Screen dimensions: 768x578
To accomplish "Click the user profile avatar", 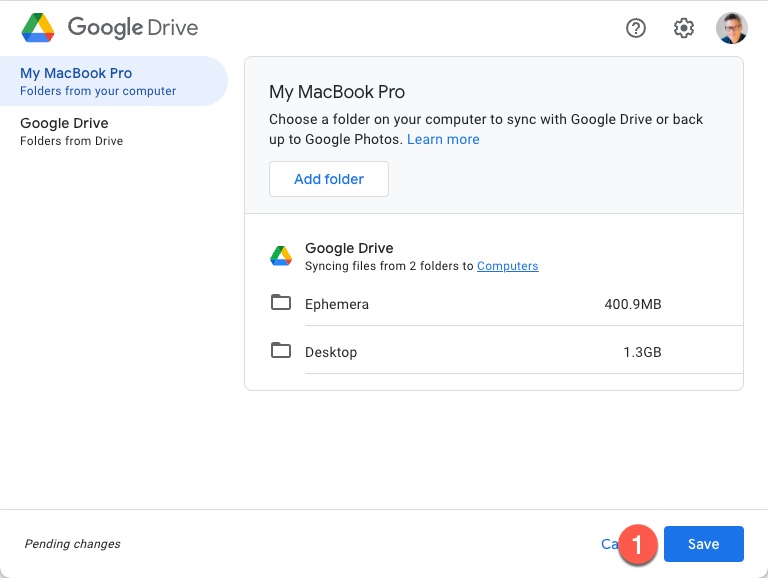I will [732, 28].
